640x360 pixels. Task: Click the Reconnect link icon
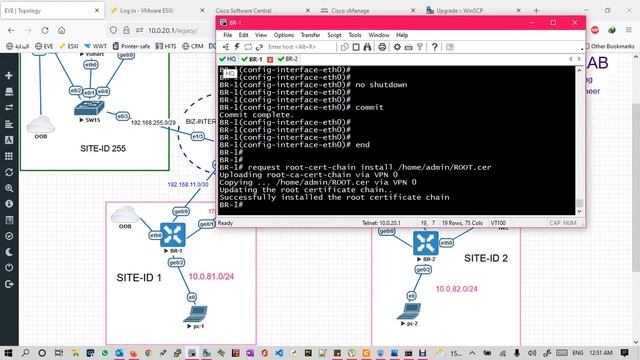tap(259, 47)
